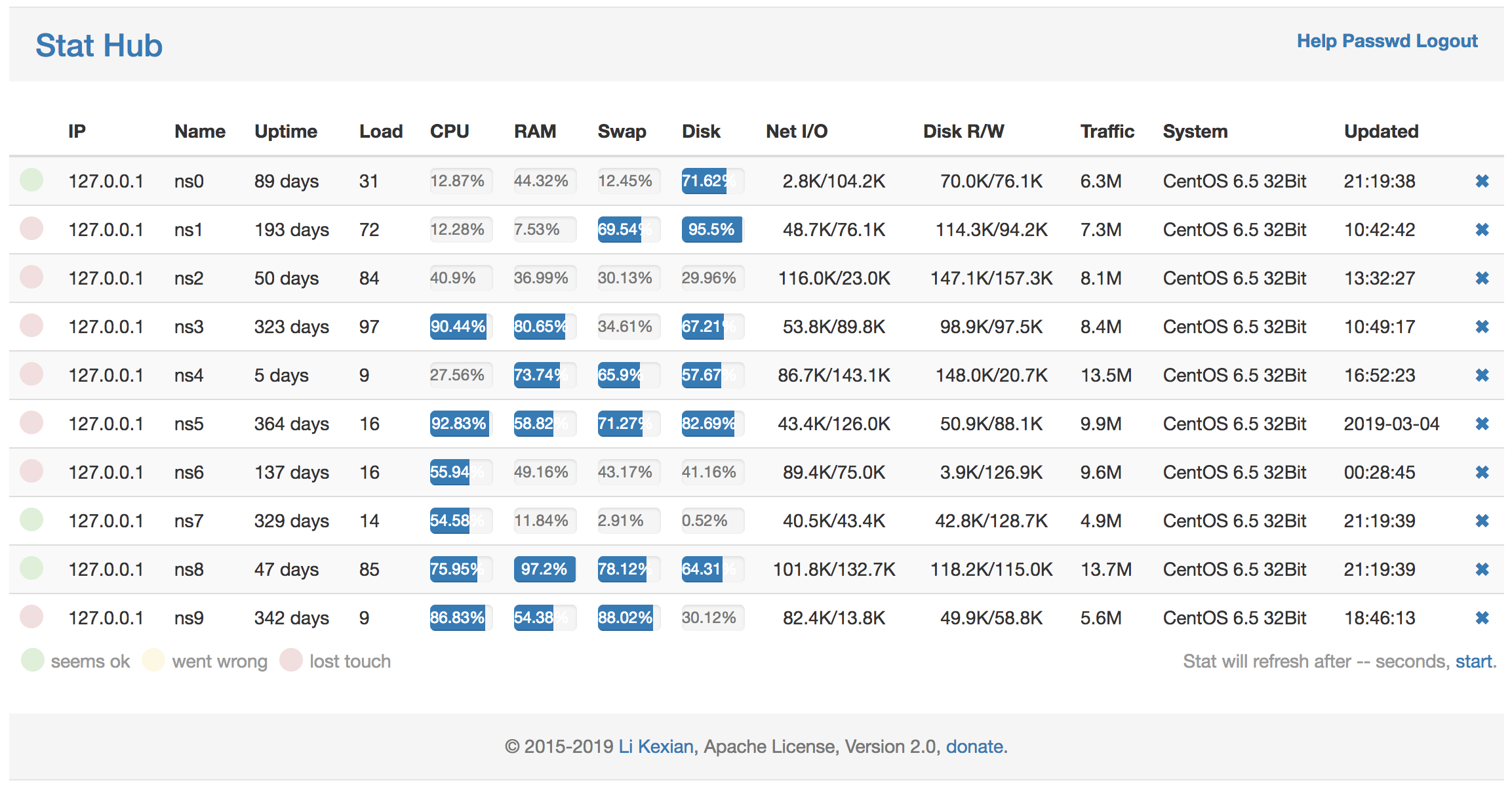Click the donate link in footer
Viewport: 1512px width, 787px height.
(974, 746)
